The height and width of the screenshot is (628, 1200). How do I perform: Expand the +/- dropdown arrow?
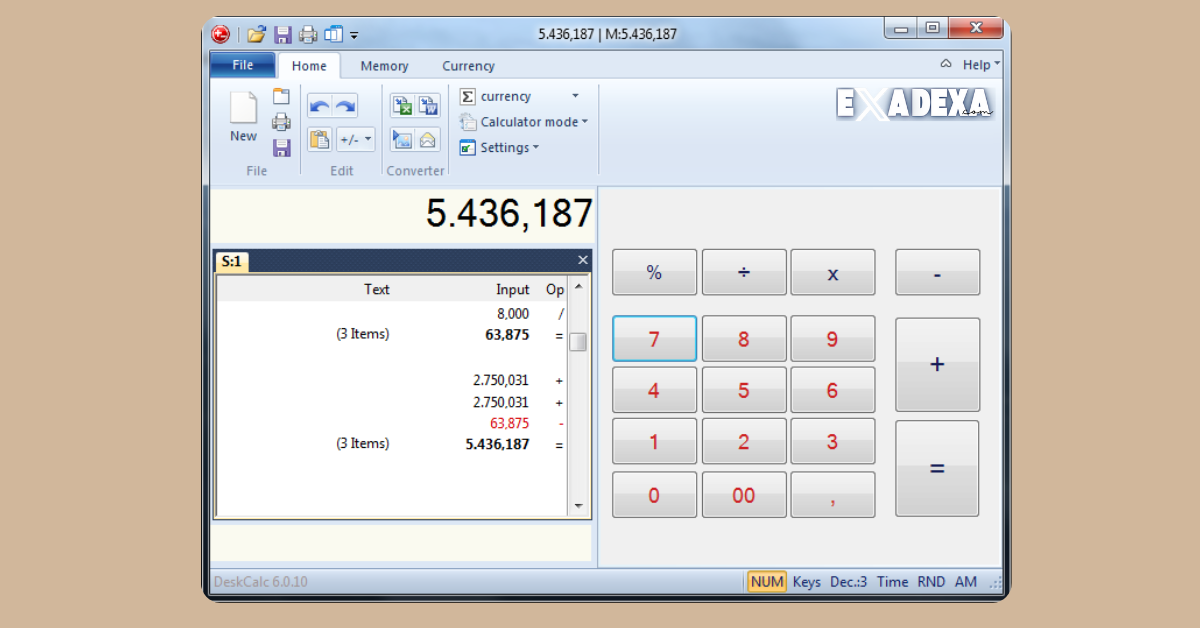(367, 139)
